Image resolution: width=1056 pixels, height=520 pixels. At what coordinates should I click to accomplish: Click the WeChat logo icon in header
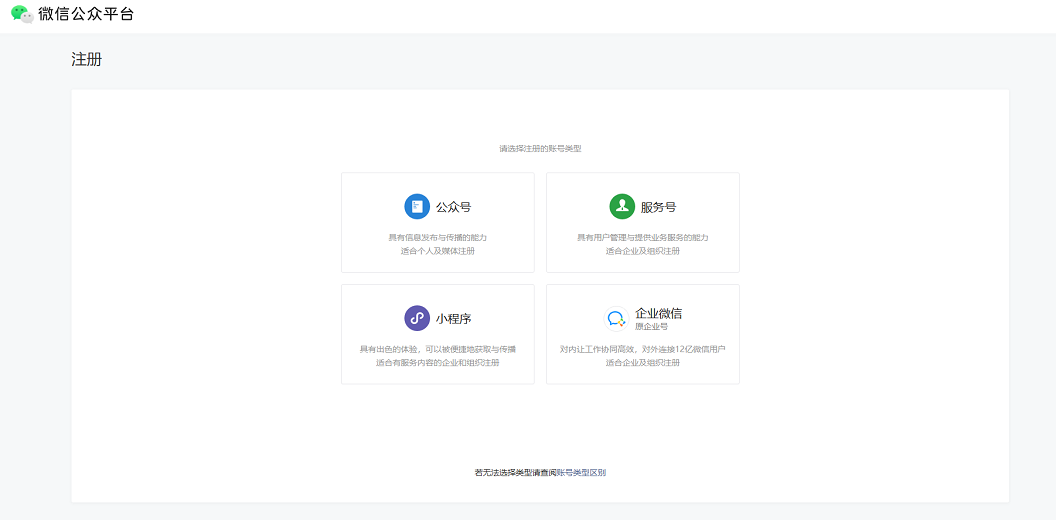(22, 14)
